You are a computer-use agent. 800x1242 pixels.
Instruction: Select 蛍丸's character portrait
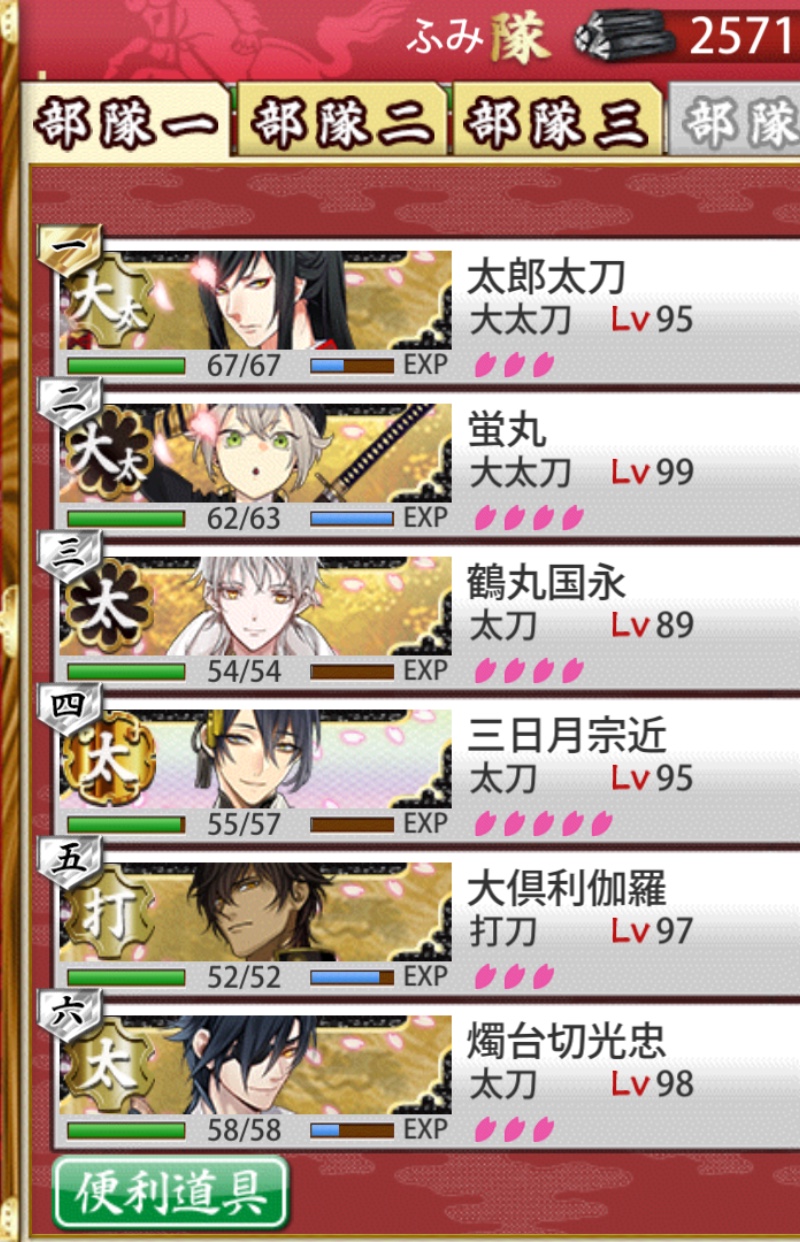coord(255,453)
